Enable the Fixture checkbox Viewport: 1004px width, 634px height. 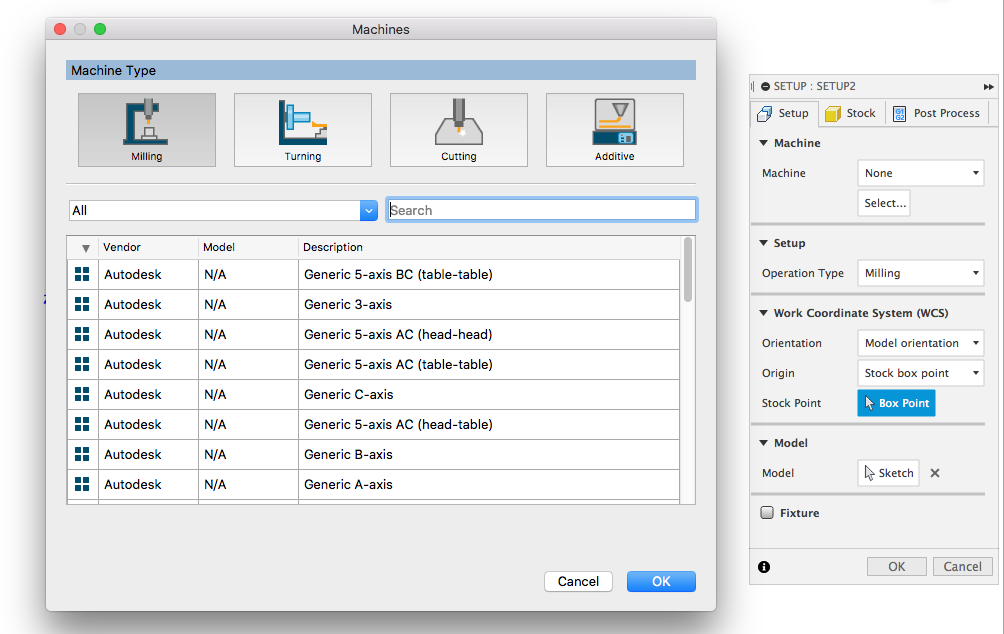click(x=767, y=512)
